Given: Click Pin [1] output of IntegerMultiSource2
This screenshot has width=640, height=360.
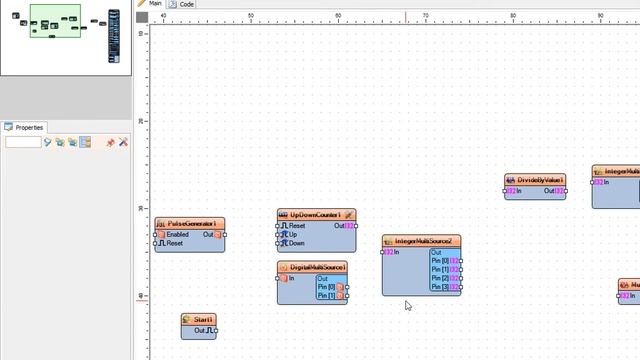Looking at the screenshot, I should coord(461,270).
